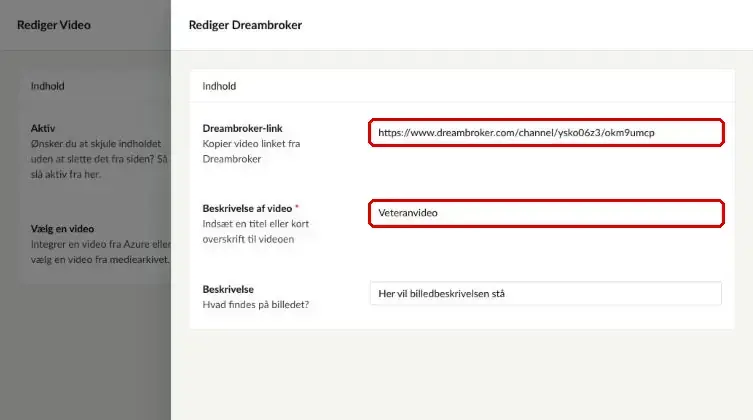Image resolution: width=753 pixels, height=420 pixels.
Task: Click the Aktiv label in background panel
Action: (43, 128)
